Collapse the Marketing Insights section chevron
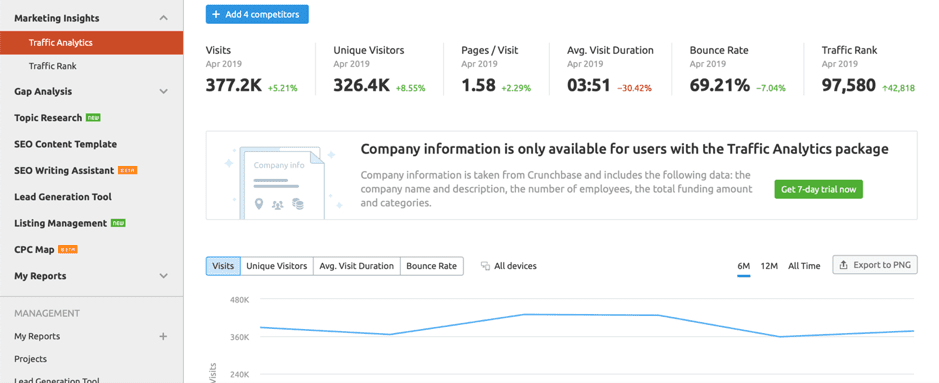The height and width of the screenshot is (383, 939). coord(163,19)
